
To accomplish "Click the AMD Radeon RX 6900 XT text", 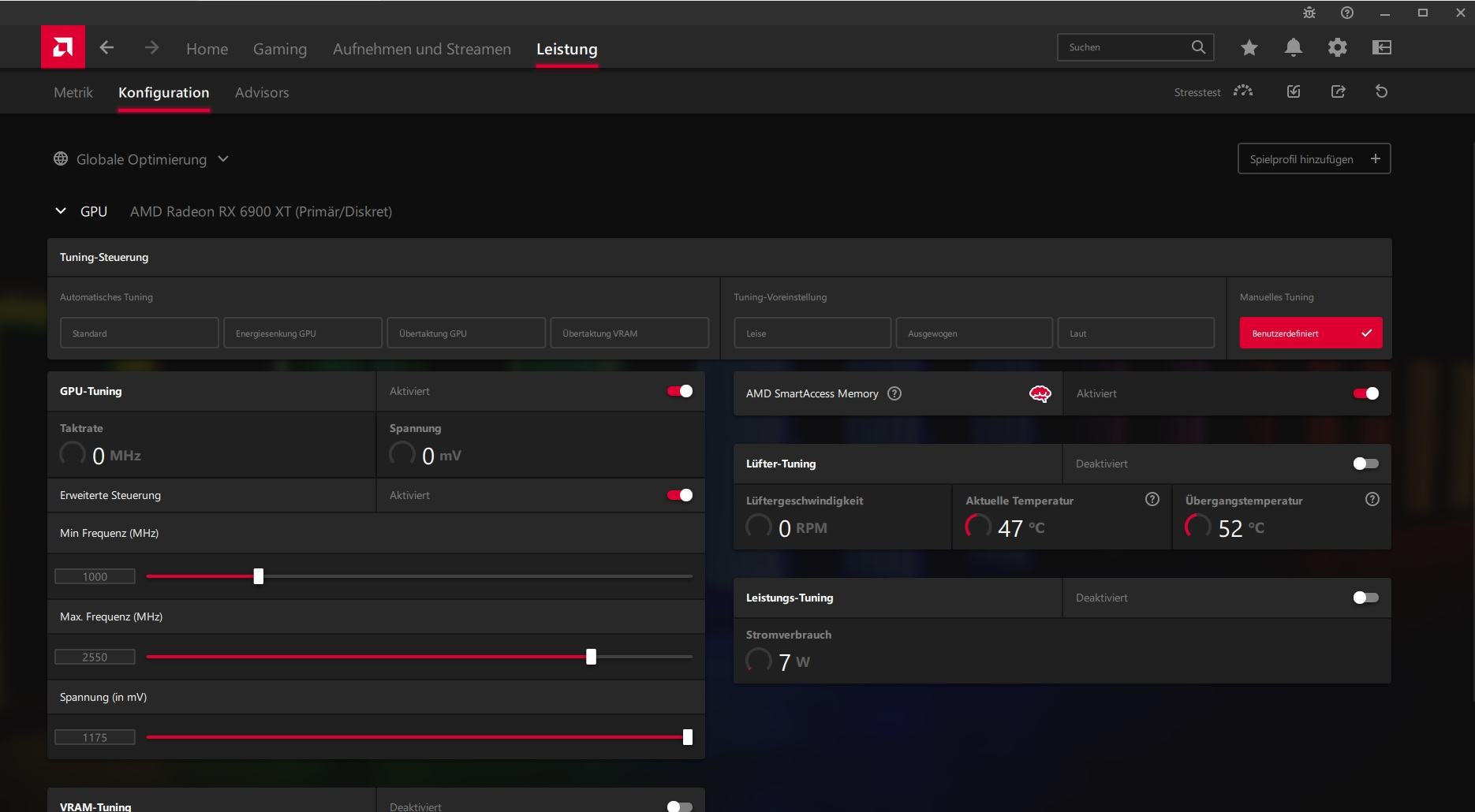I will coord(261,211).
